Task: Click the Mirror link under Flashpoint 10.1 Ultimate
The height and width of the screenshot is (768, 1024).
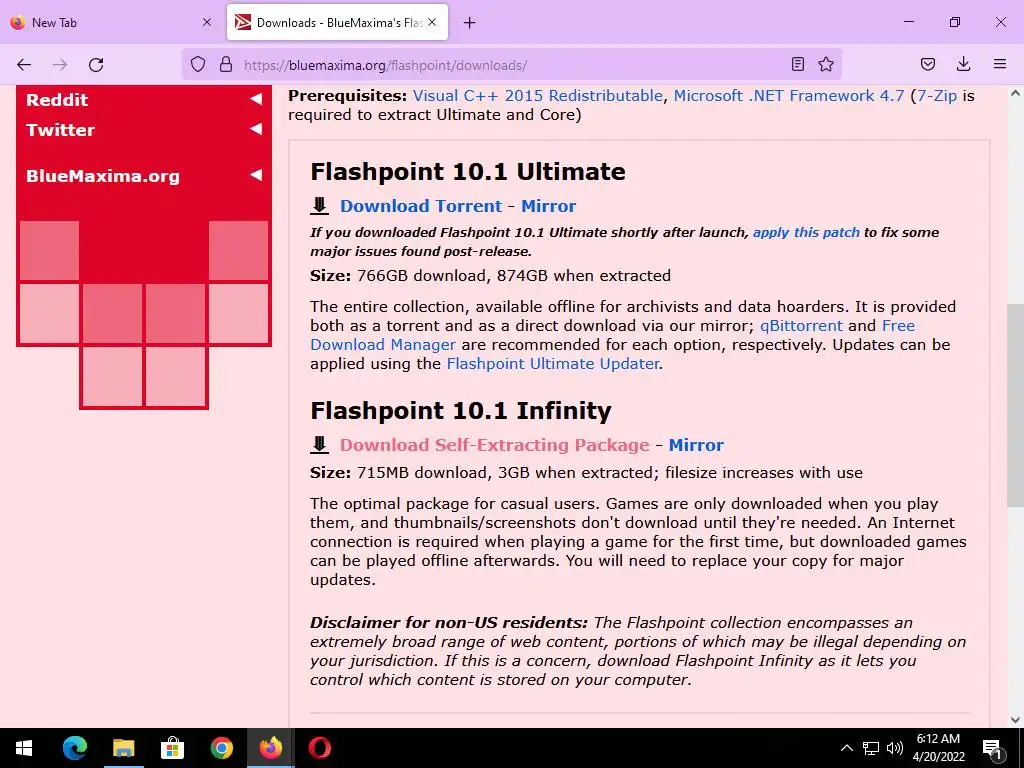Action: click(549, 206)
